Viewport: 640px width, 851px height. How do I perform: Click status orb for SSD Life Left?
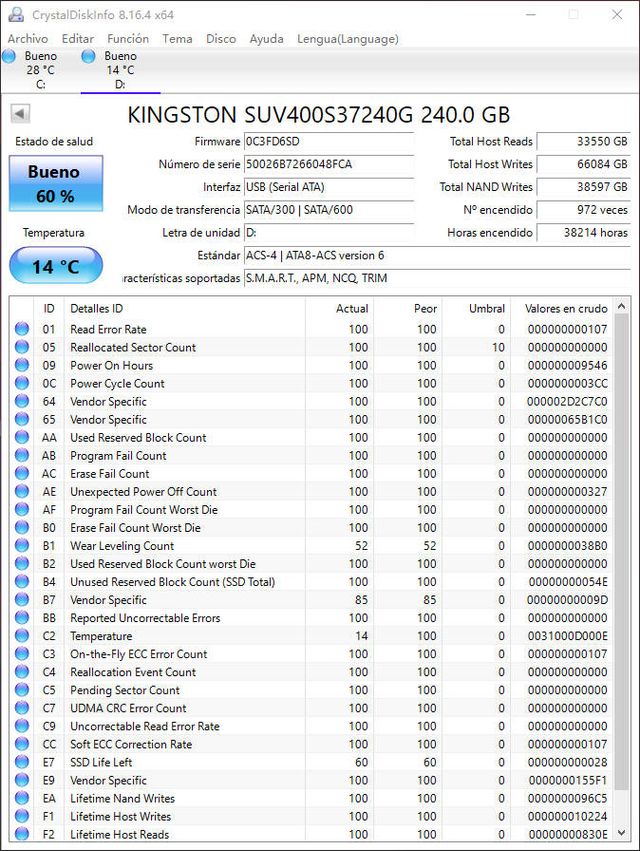tap(22, 763)
